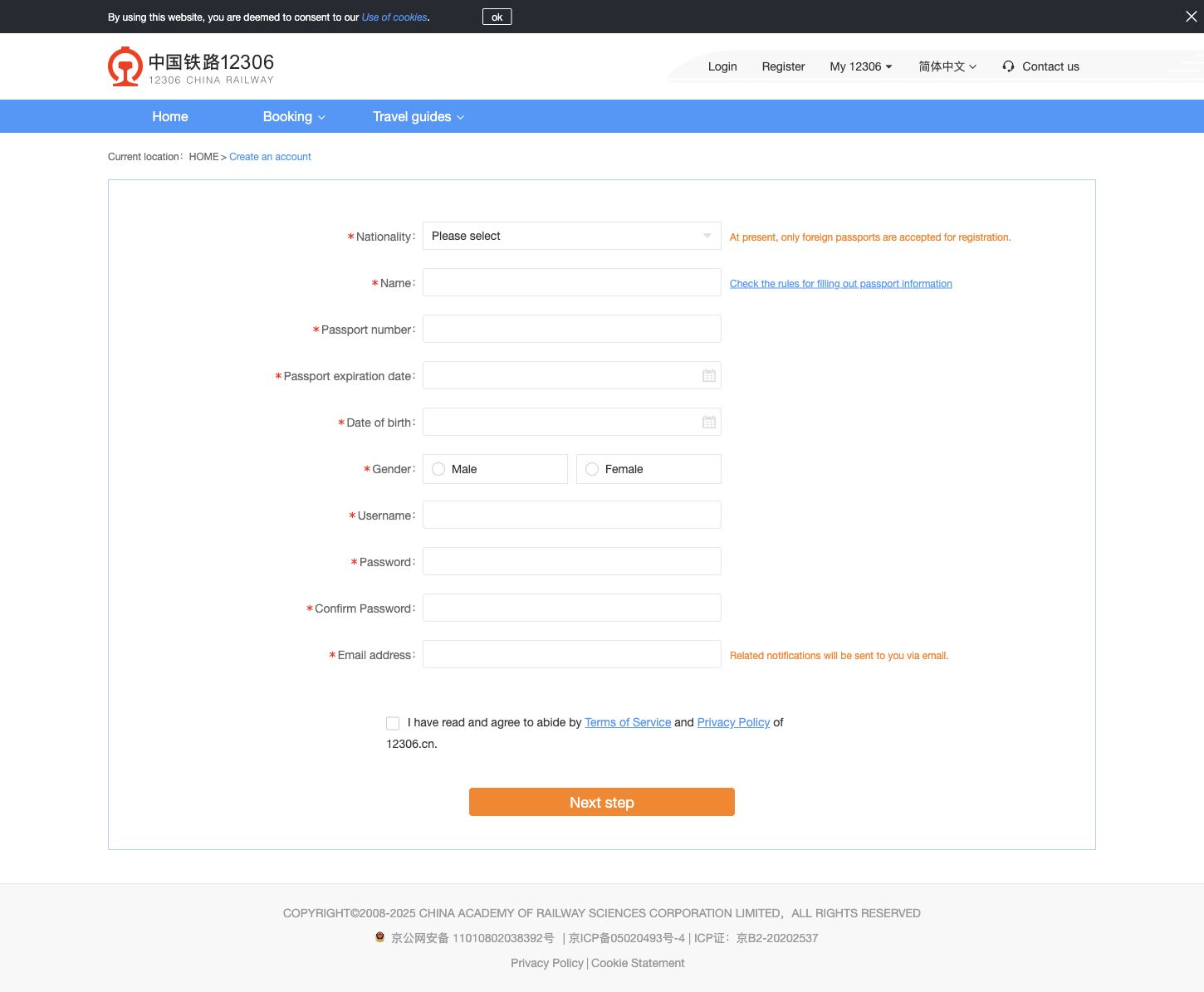Open the Cookie Statement footer link

[638, 963]
